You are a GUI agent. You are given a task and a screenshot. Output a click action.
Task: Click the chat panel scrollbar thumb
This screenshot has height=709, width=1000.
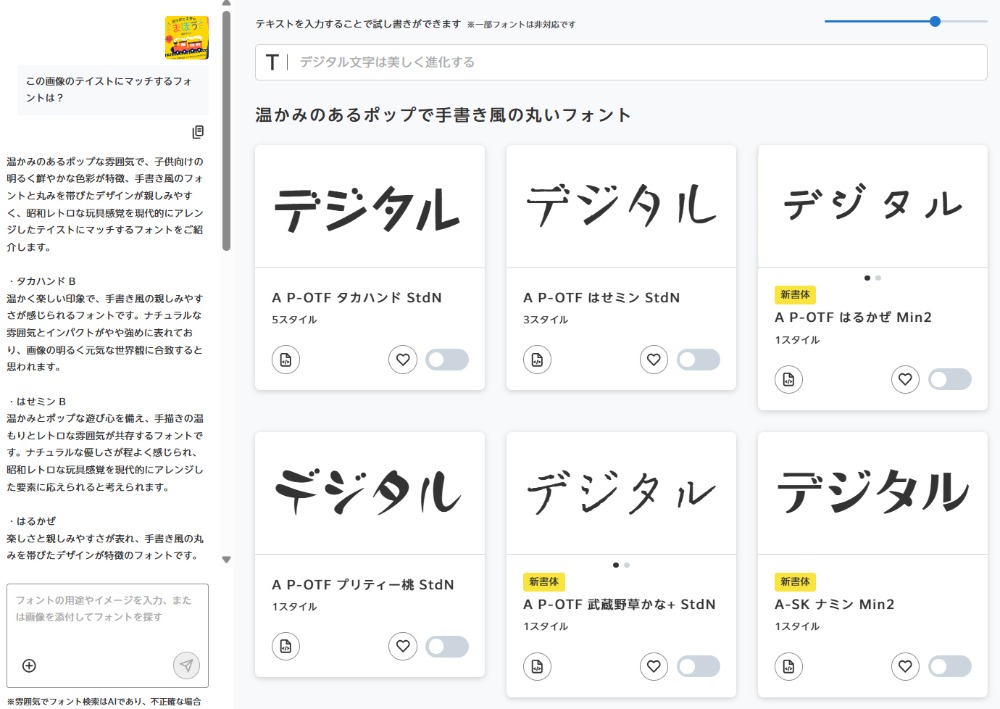[x=226, y=131]
